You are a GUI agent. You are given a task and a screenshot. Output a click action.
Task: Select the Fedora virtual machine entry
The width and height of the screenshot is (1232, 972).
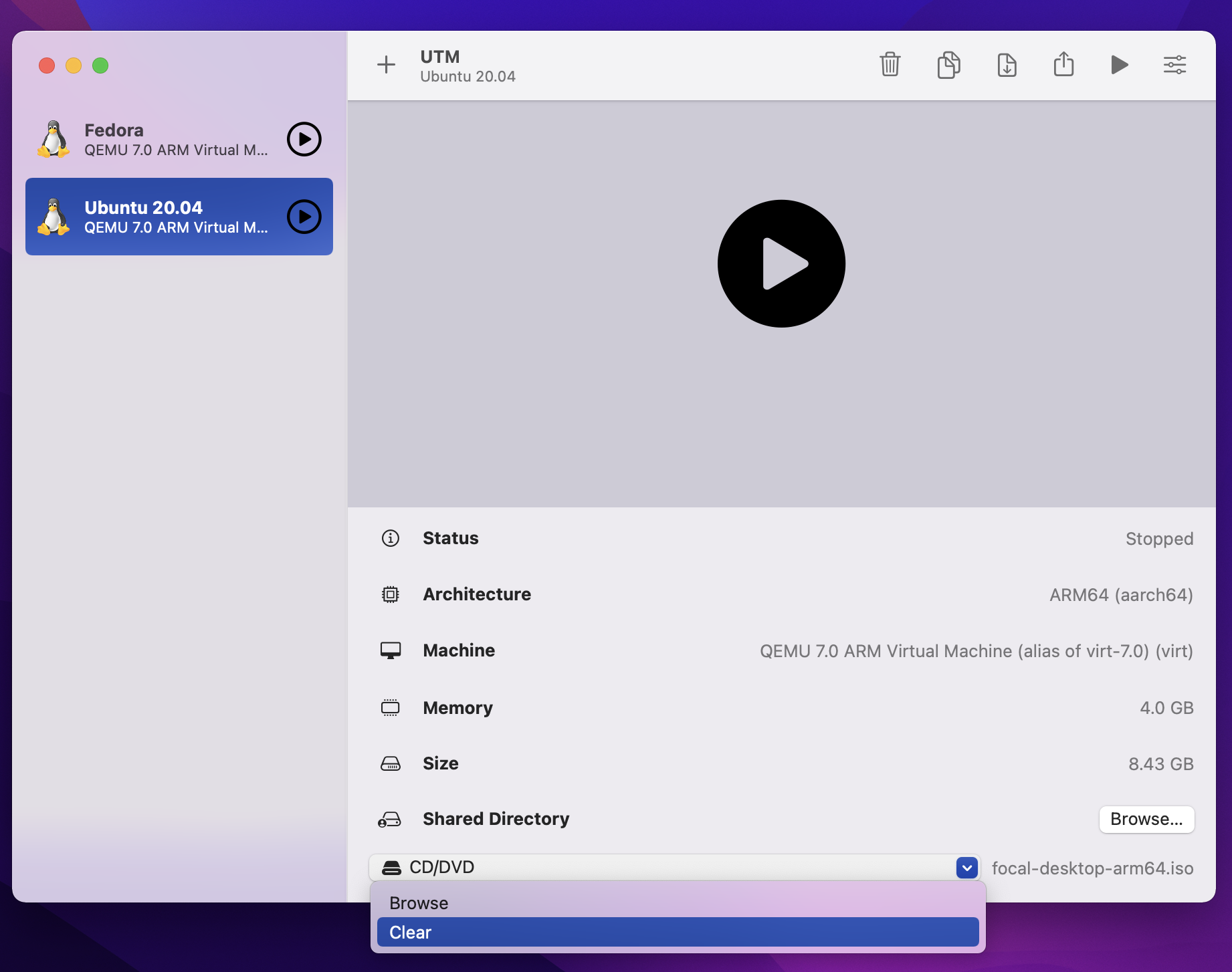[x=179, y=139]
